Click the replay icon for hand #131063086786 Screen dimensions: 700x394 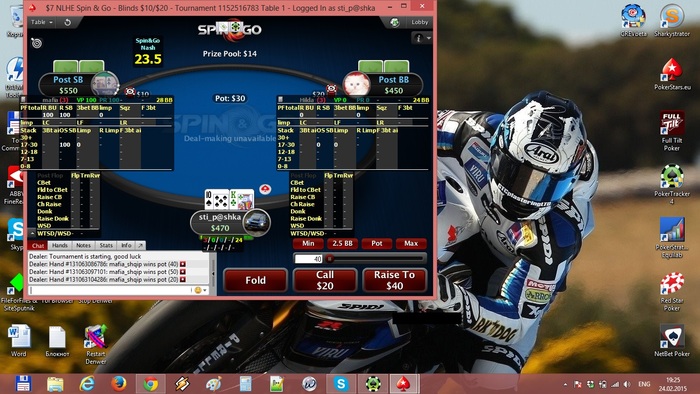tap(183, 264)
